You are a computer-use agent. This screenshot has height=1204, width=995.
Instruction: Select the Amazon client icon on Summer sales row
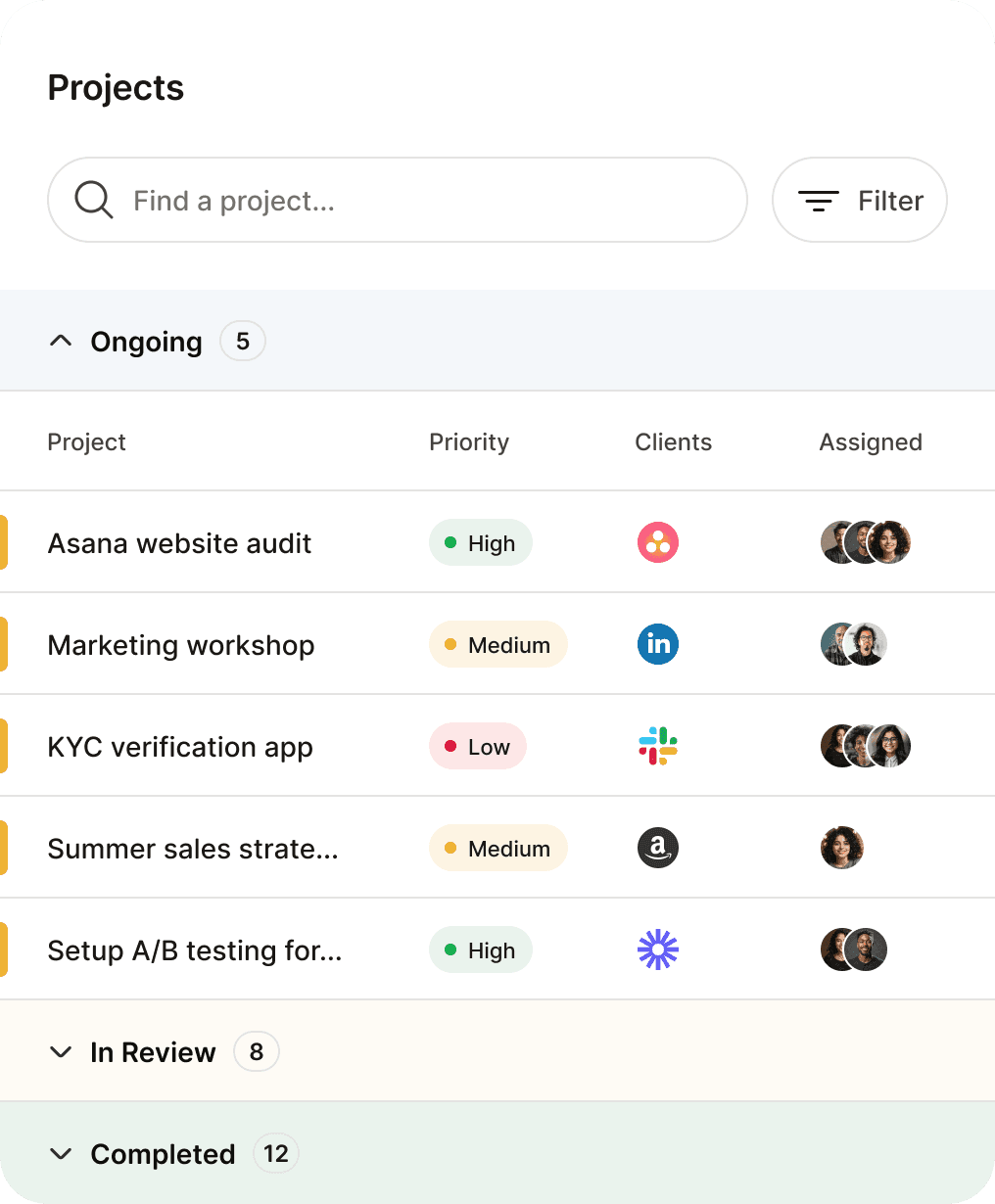coord(657,848)
